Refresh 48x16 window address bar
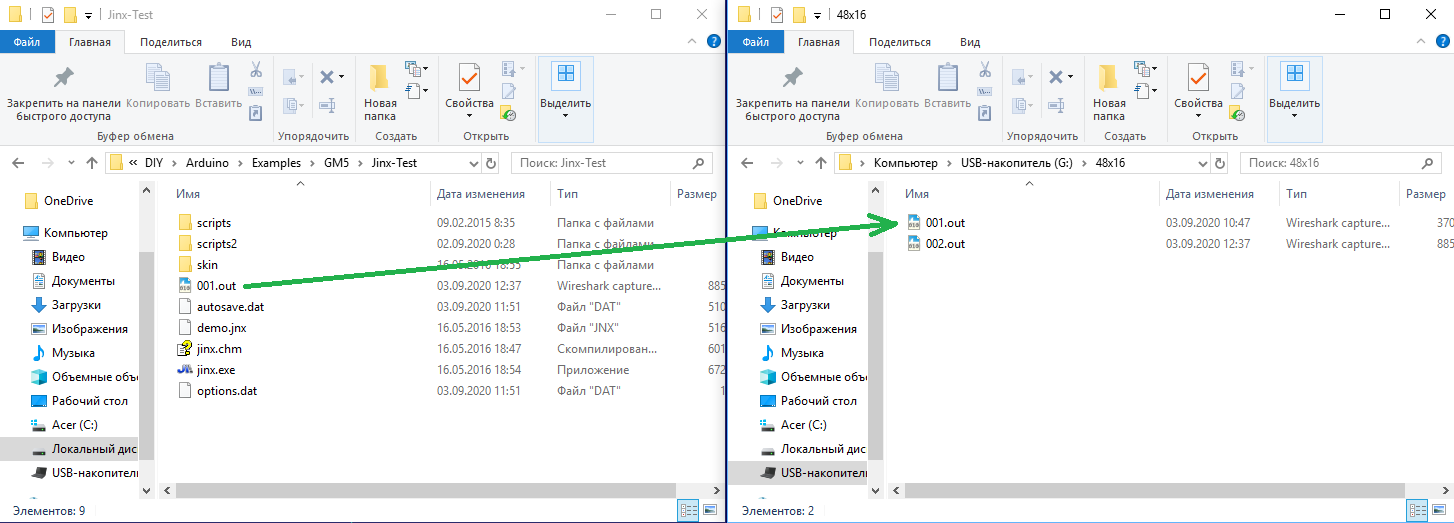The height and width of the screenshot is (523, 1454). [1219, 162]
